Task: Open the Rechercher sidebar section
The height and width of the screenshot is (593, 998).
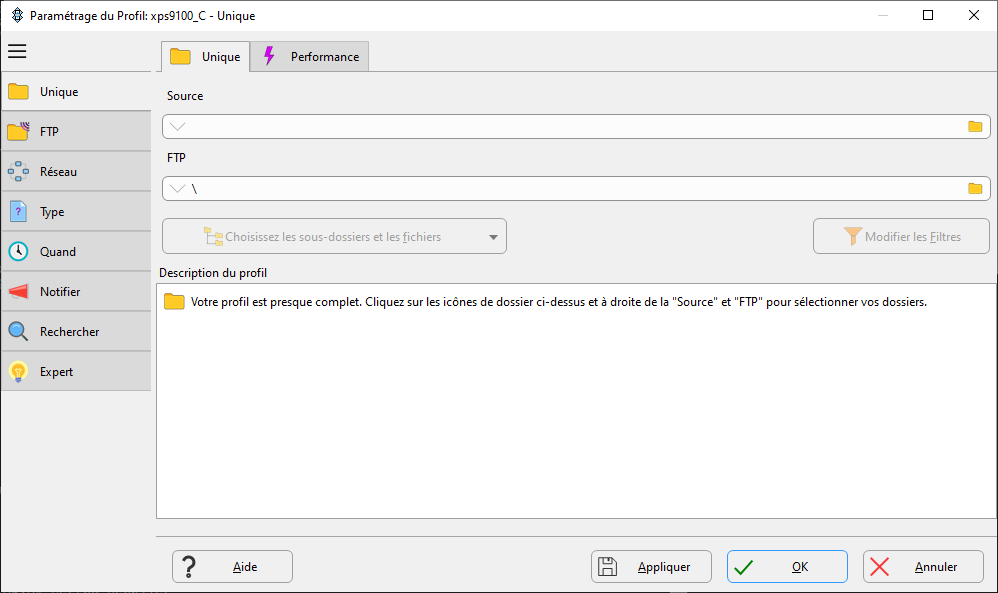Action: click(x=76, y=332)
